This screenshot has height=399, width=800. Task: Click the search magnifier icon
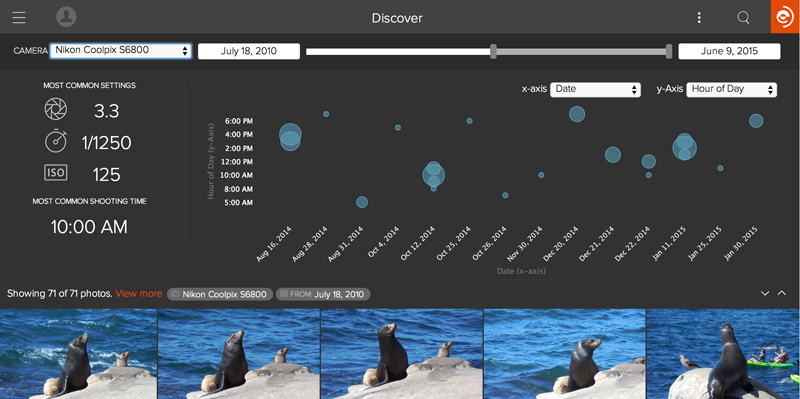tap(743, 18)
